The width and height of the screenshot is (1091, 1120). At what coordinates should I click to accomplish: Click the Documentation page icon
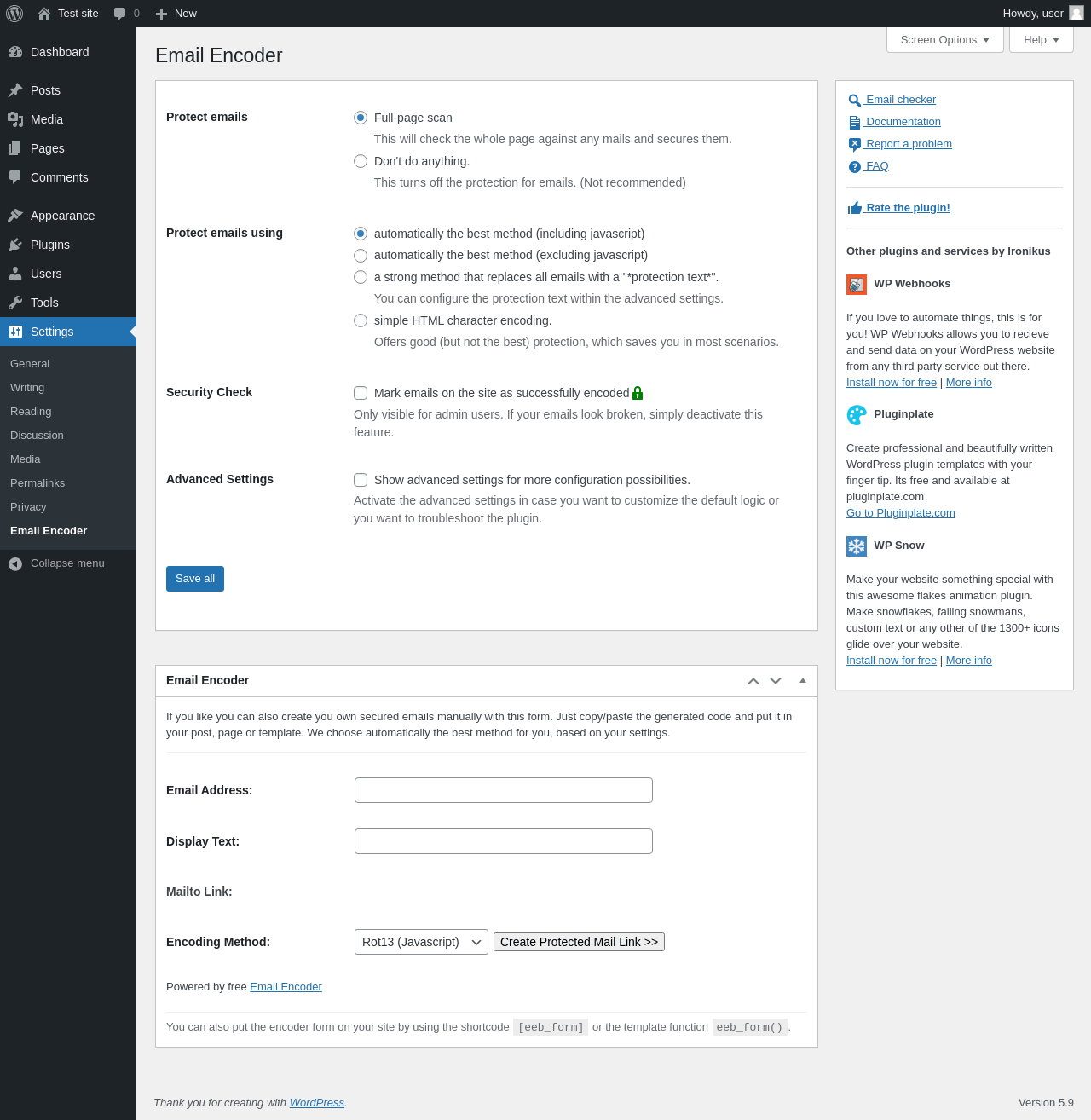855,123
